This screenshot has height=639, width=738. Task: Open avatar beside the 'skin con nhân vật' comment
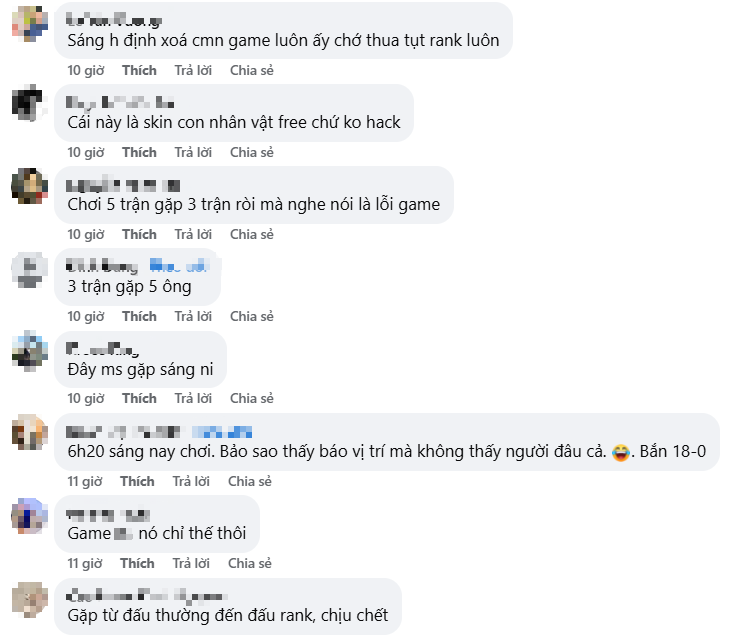(x=30, y=106)
